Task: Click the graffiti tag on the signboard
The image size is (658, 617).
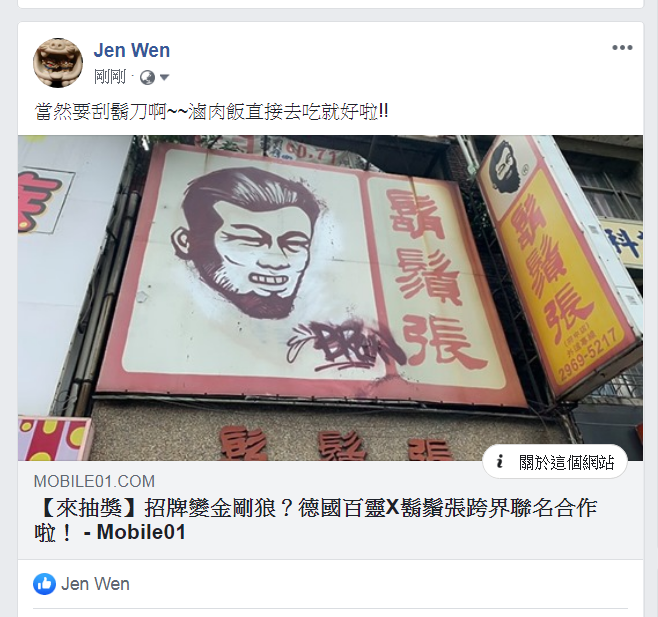Action: pyautogui.click(x=346, y=346)
